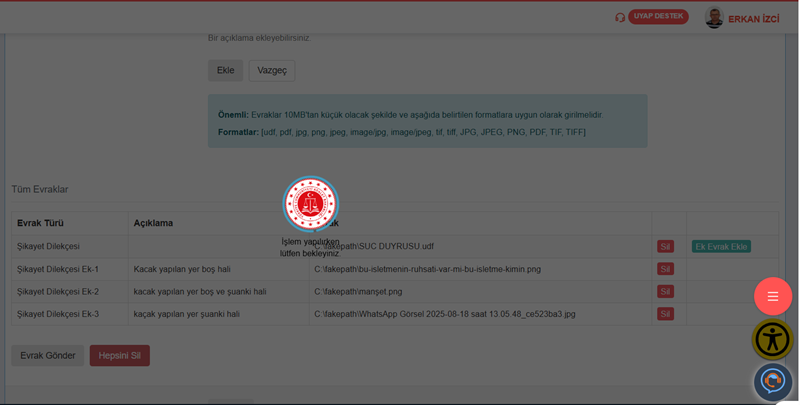Click the blue chat assistant icon

[773, 382]
